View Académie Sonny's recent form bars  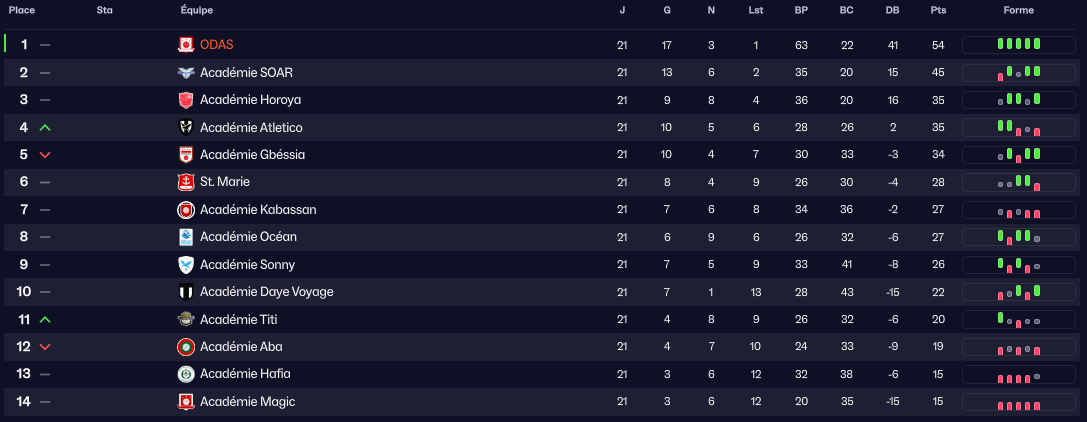[1019, 265]
